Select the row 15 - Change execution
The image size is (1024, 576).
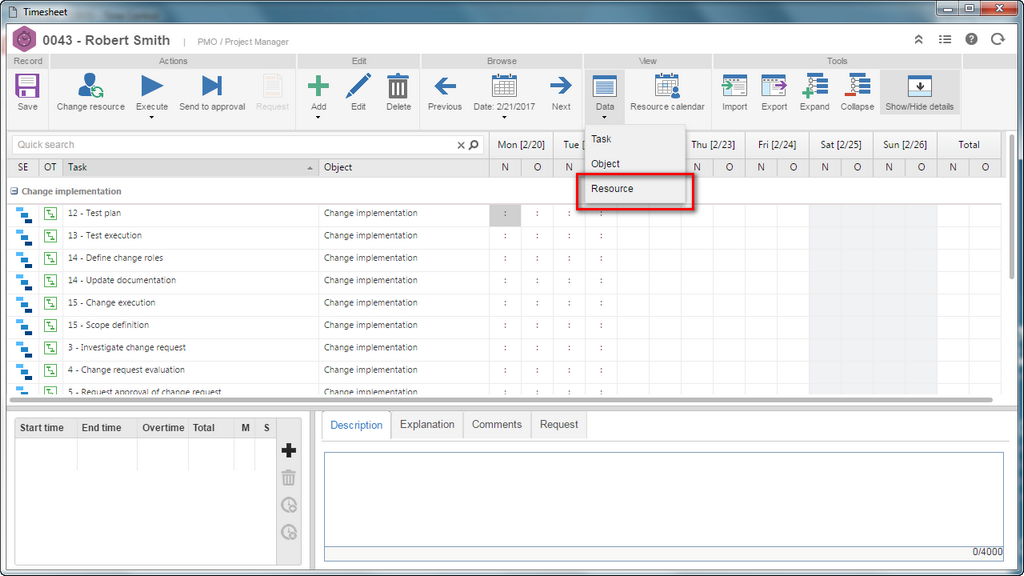[504, 303]
